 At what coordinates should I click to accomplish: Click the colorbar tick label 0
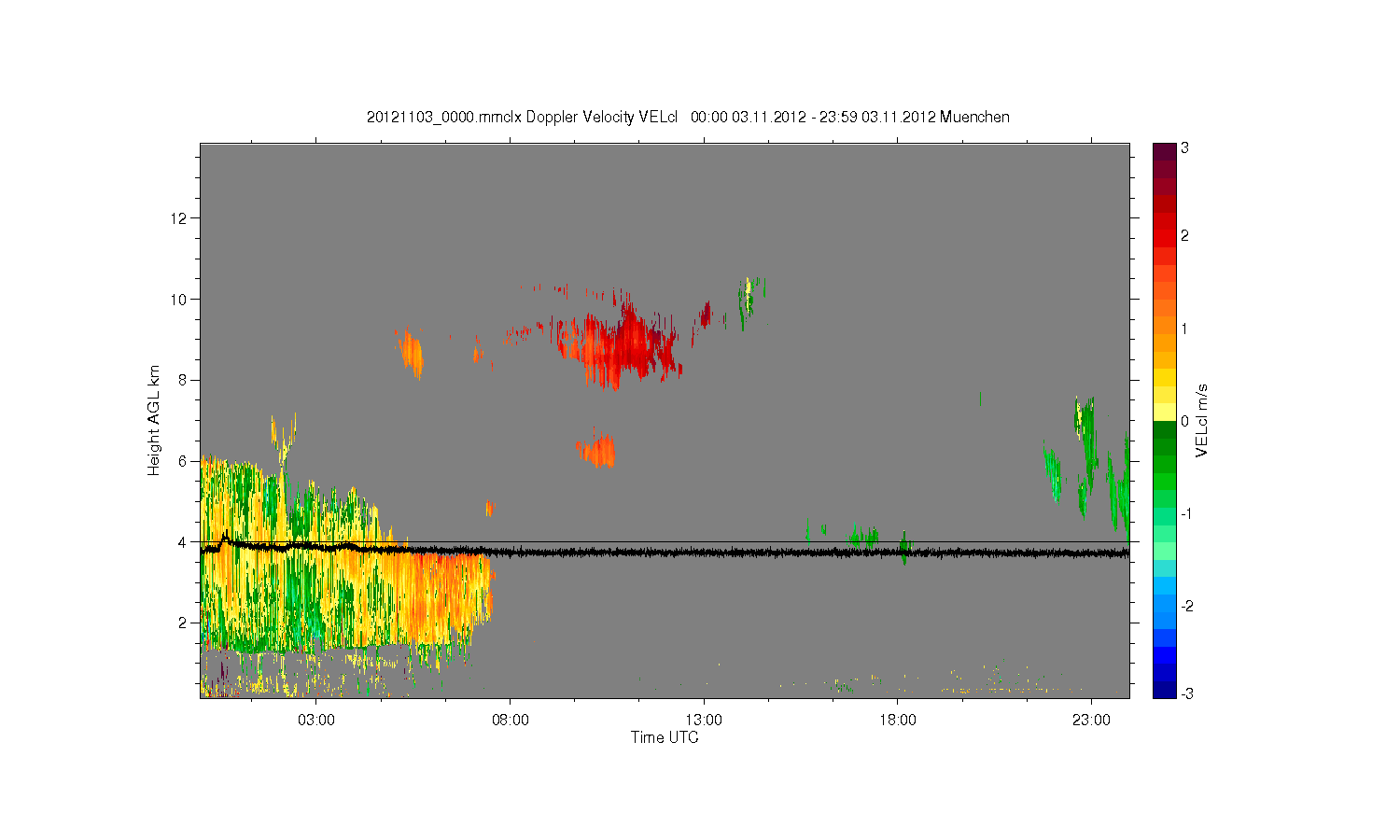coord(1184,421)
